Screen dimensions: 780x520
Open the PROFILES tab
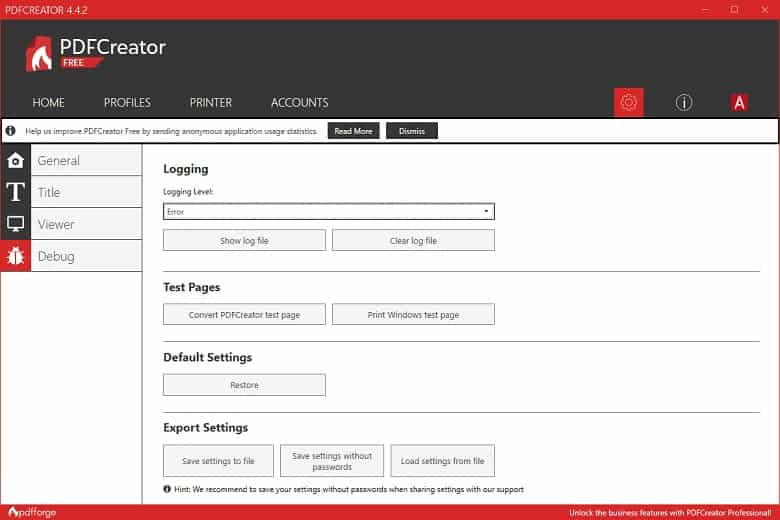pyautogui.click(x=127, y=103)
